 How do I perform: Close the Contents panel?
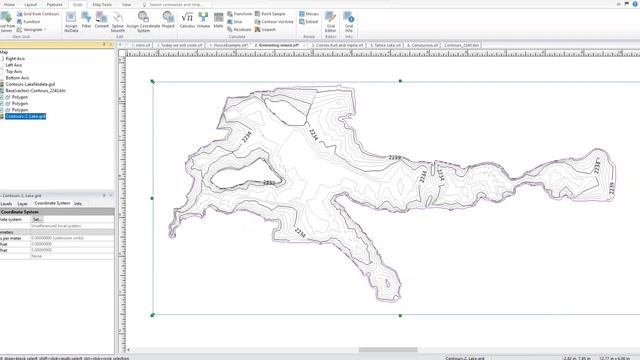[x=111, y=44]
